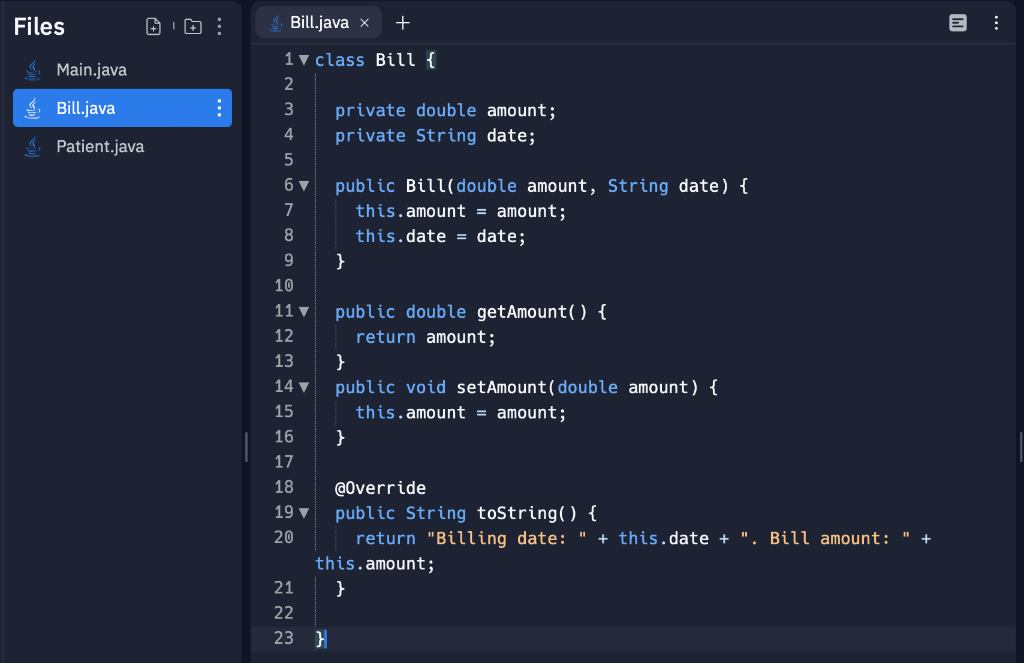
Task: Collapse the toString method on line 19
Action: 303,512
